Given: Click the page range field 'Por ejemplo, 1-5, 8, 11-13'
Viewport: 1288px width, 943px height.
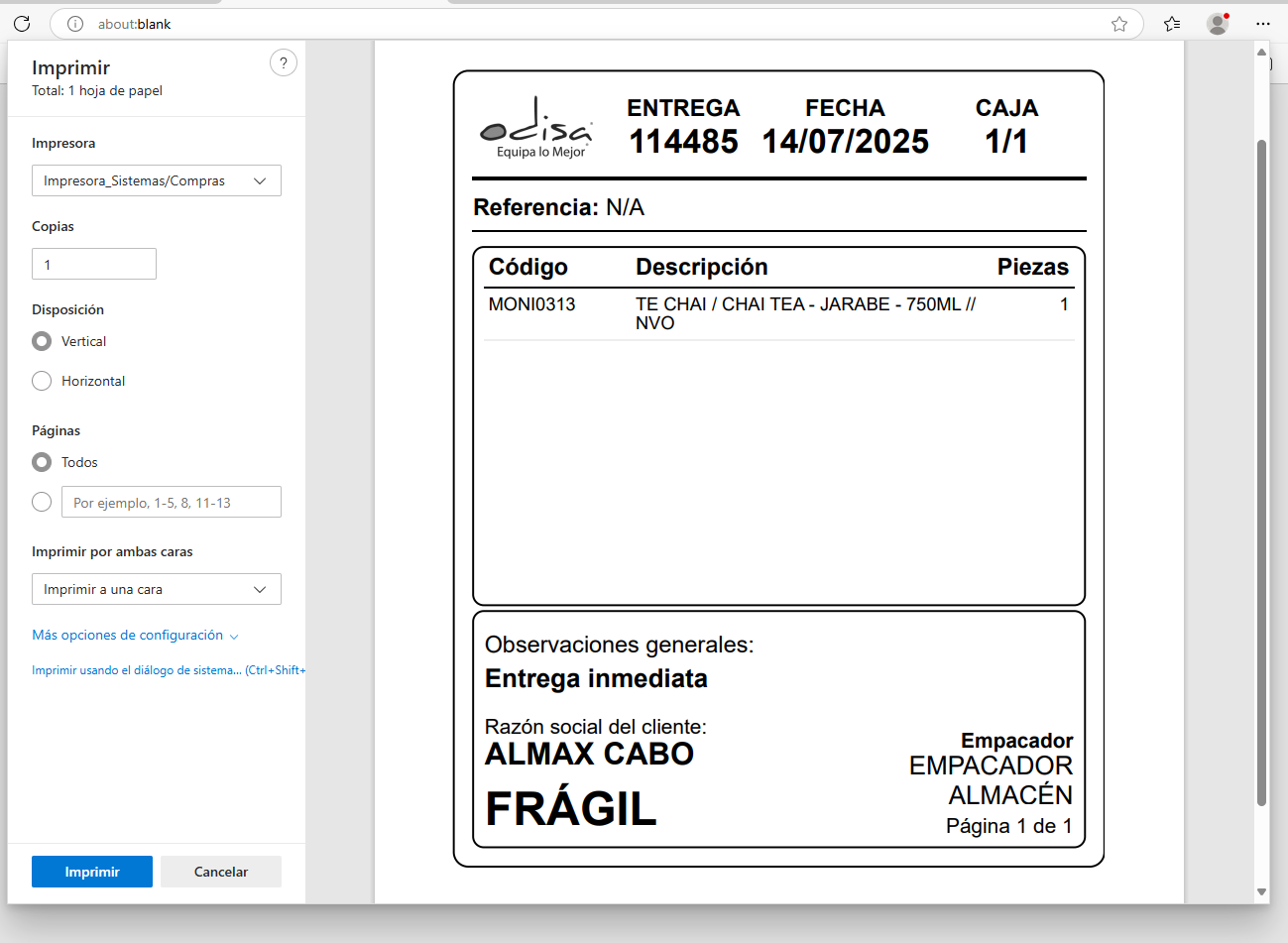Looking at the screenshot, I should click(x=172, y=502).
